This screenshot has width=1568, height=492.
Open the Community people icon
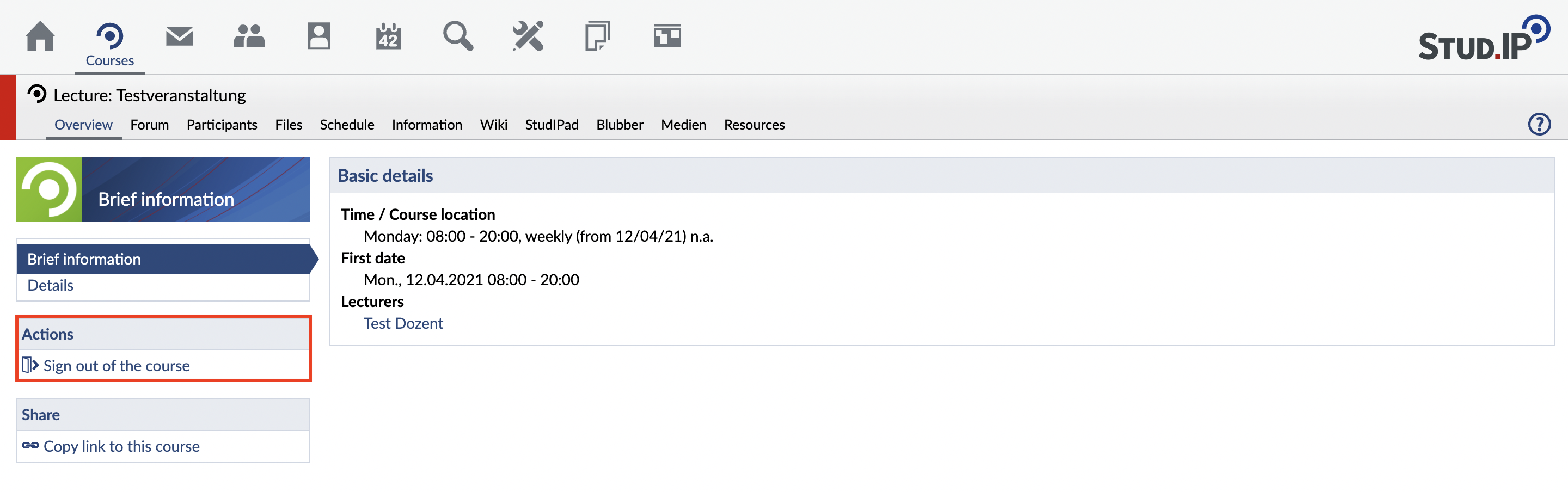249,36
